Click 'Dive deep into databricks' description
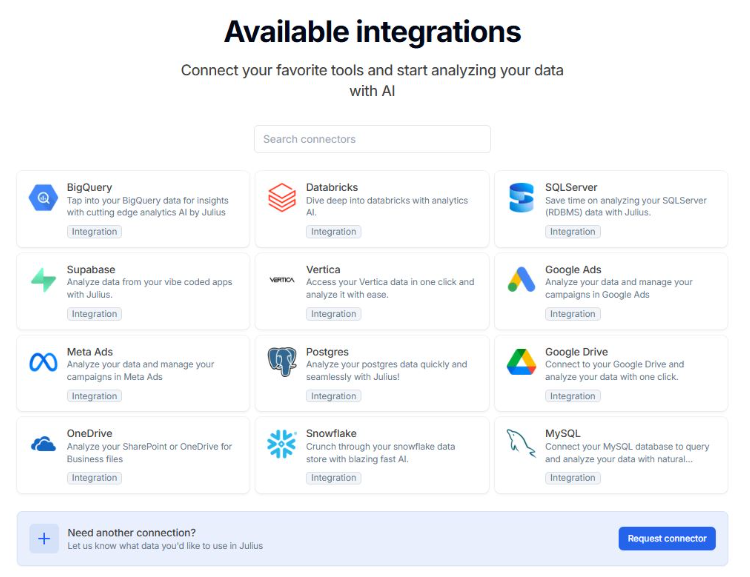The image size is (750, 577). [x=387, y=206]
